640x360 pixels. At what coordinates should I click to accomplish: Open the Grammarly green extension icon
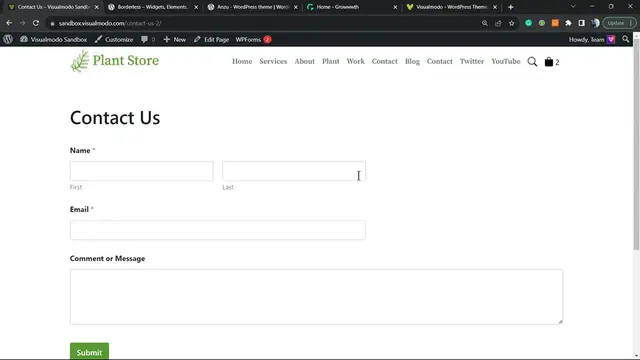[529, 23]
